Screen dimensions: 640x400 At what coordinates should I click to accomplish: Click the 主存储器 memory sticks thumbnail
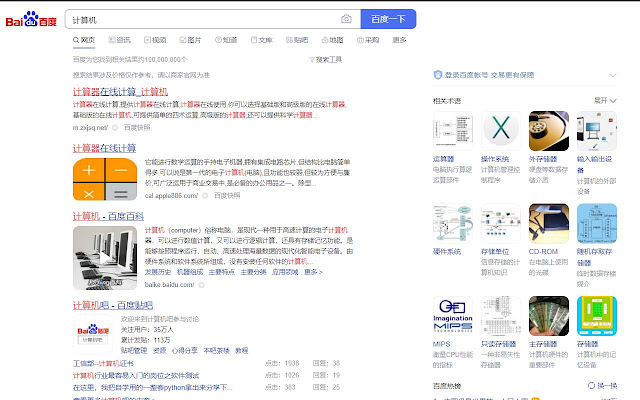tap(549, 316)
